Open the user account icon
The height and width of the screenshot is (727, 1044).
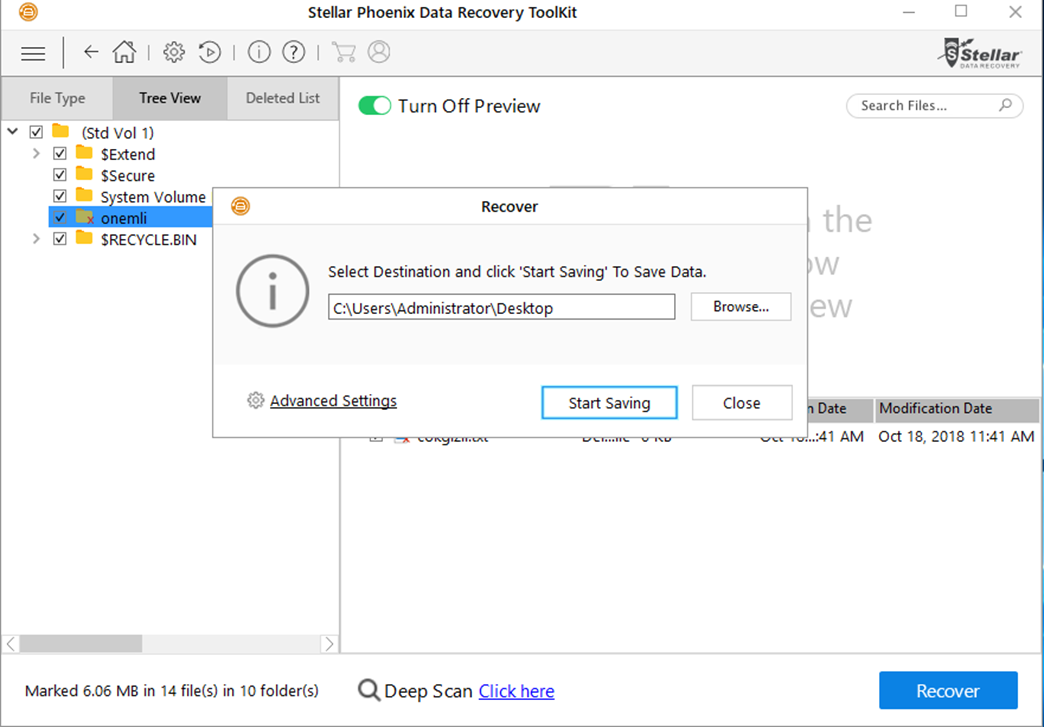(x=379, y=52)
